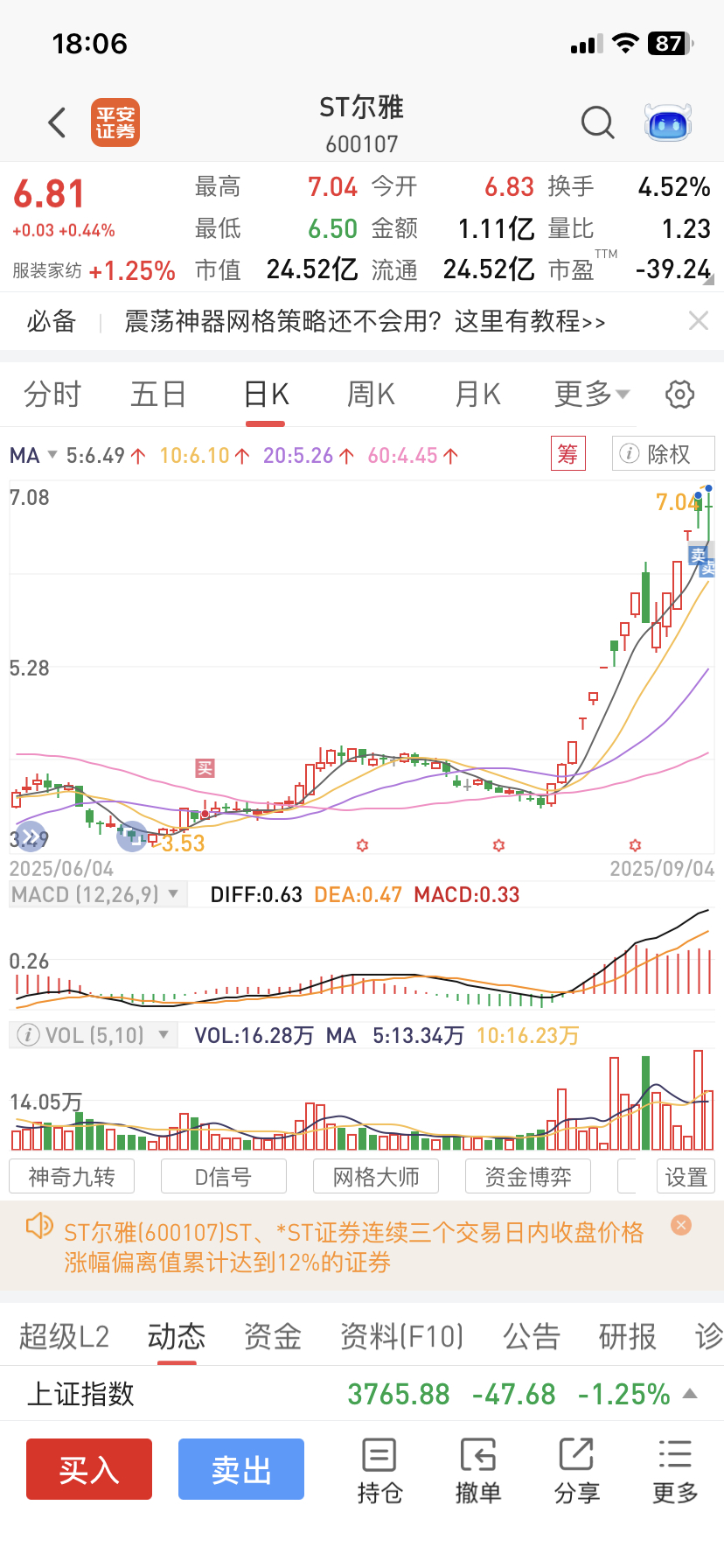Tap the ST尔雅 600107 title
Viewport: 724px width, 1568px height.
point(361,124)
